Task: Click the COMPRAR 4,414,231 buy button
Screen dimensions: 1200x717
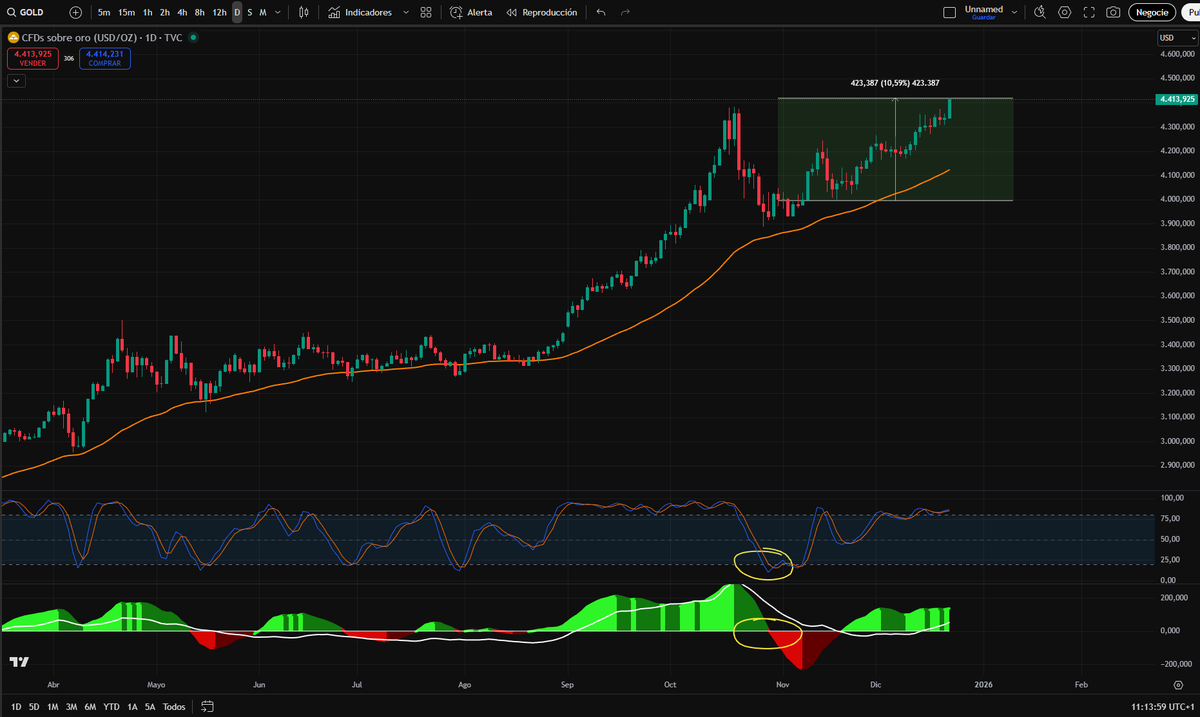Action: coord(104,58)
